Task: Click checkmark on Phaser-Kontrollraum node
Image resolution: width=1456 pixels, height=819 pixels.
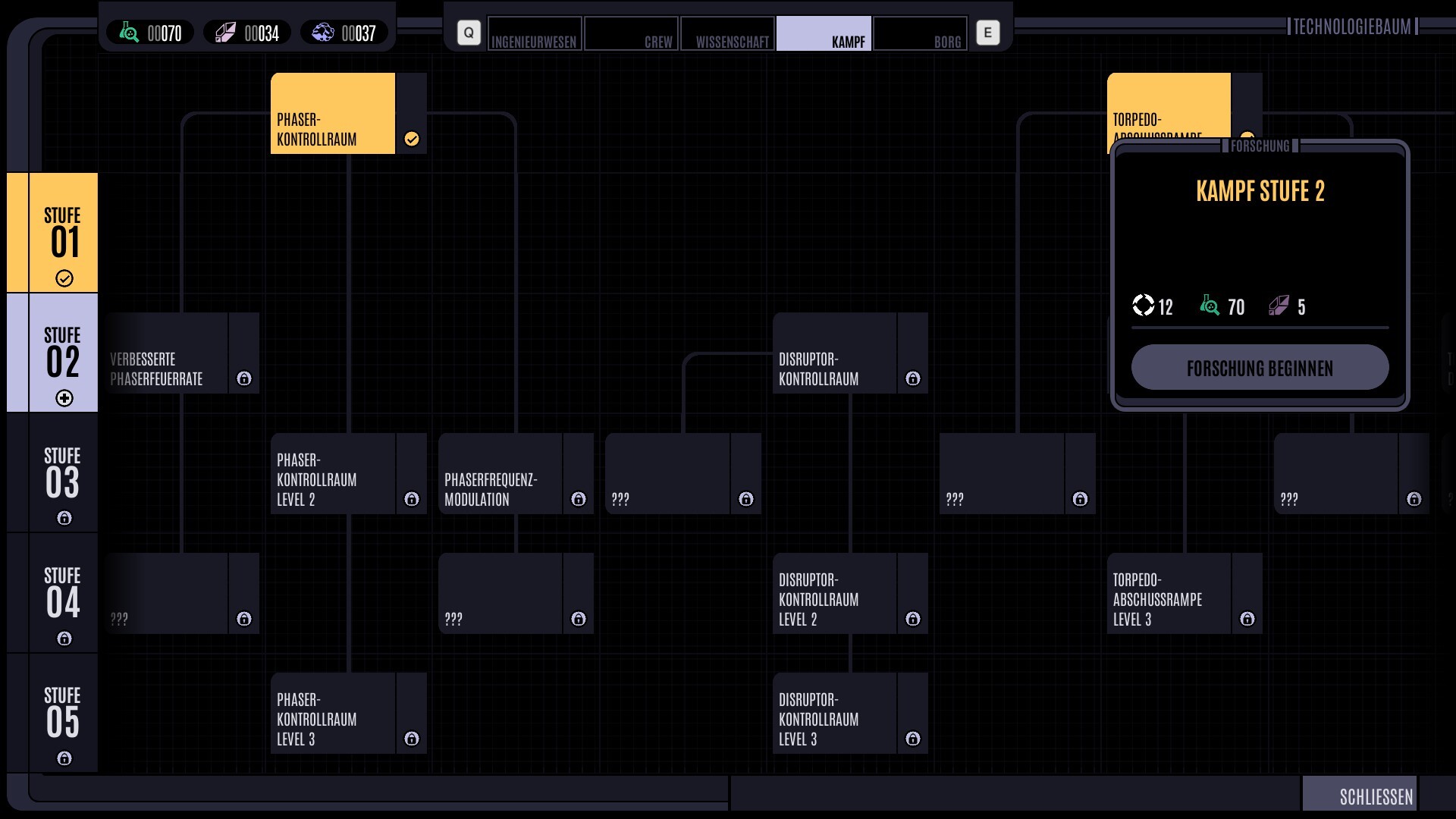Action: [412, 139]
